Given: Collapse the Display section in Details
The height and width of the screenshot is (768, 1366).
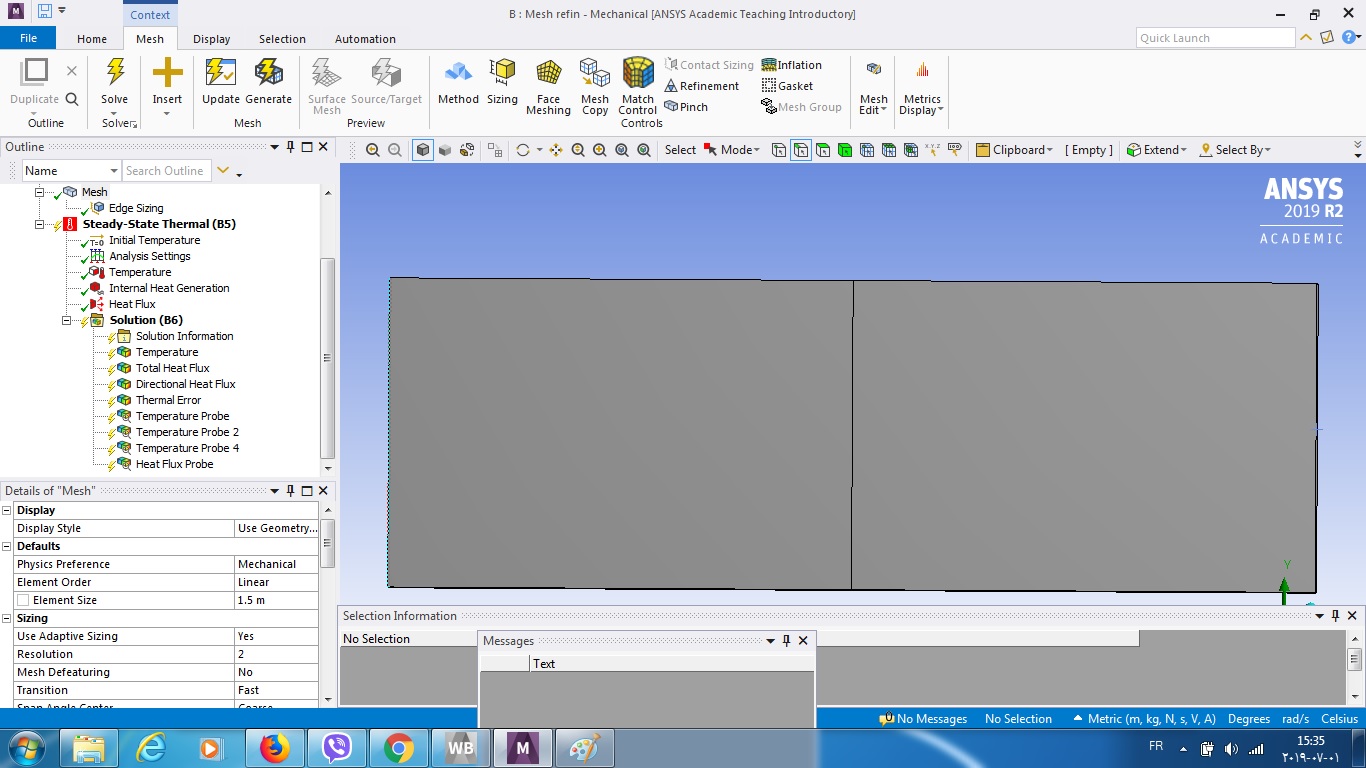Looking at the screenshot, I should (7, 510).
